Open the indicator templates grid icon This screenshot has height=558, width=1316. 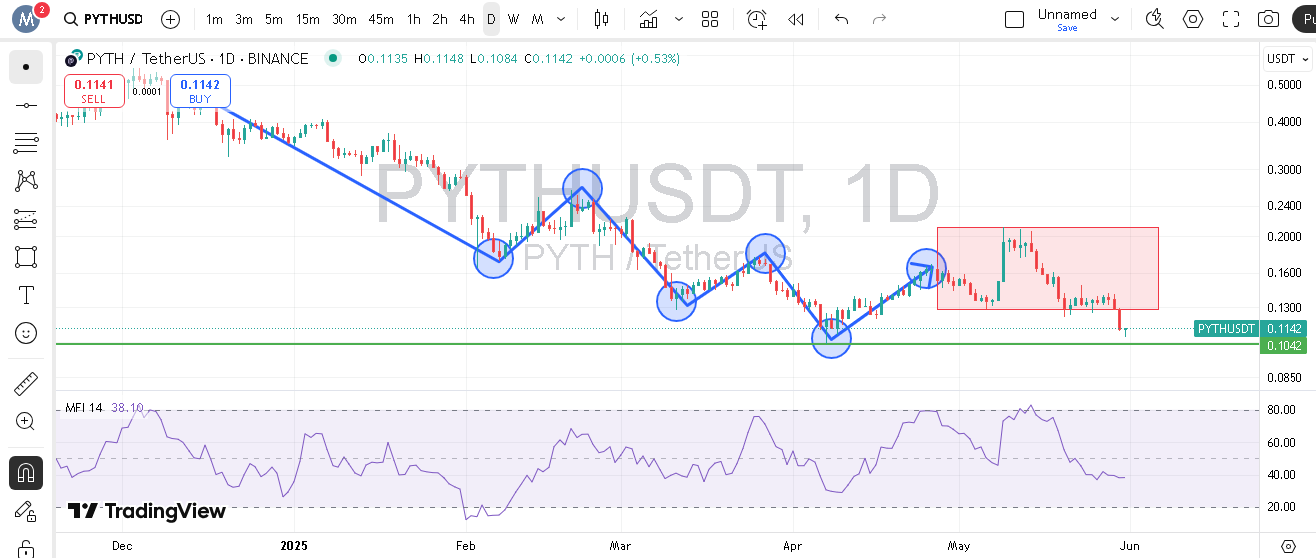710,19
